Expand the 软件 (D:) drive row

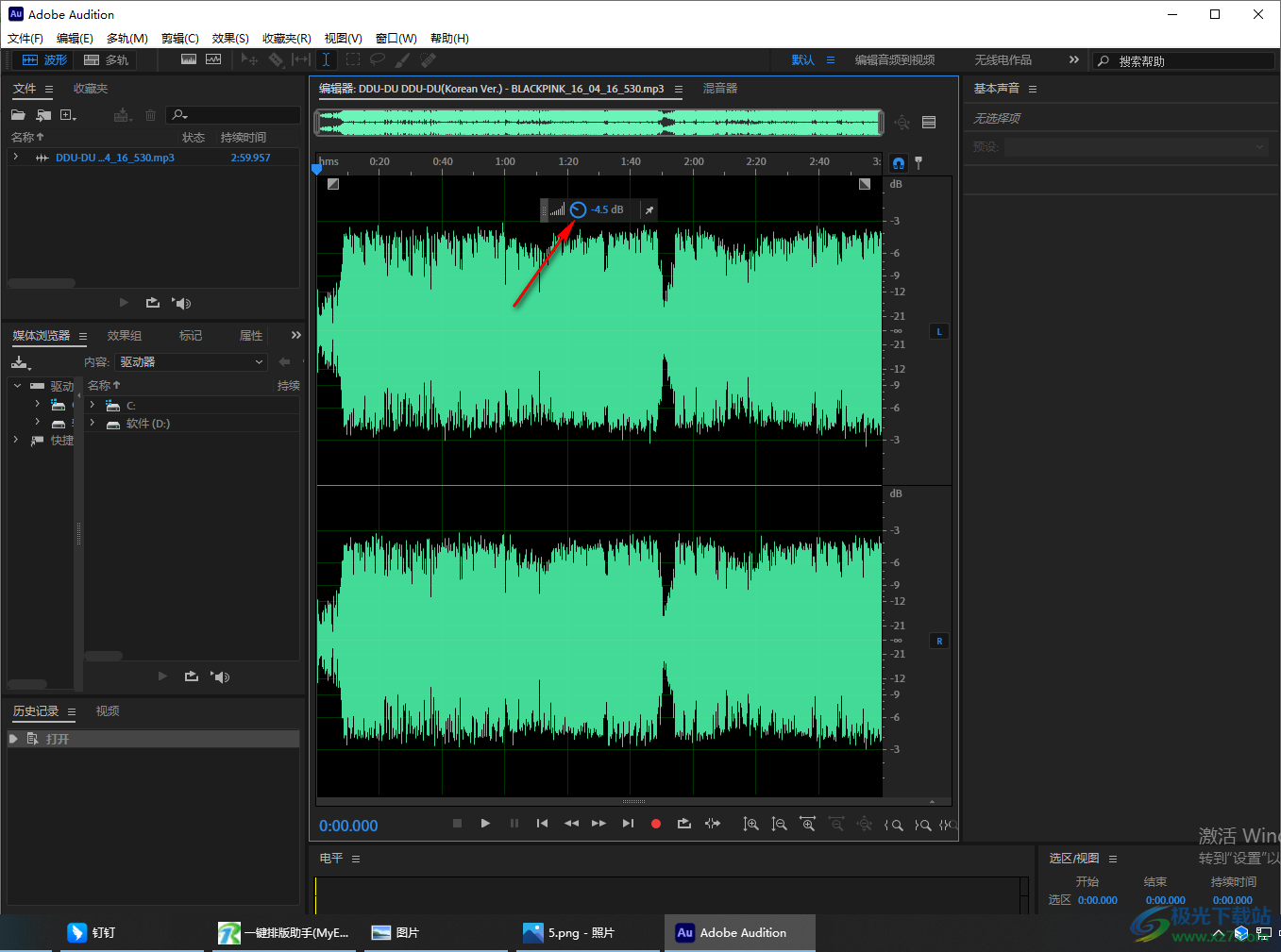(92, 424)
